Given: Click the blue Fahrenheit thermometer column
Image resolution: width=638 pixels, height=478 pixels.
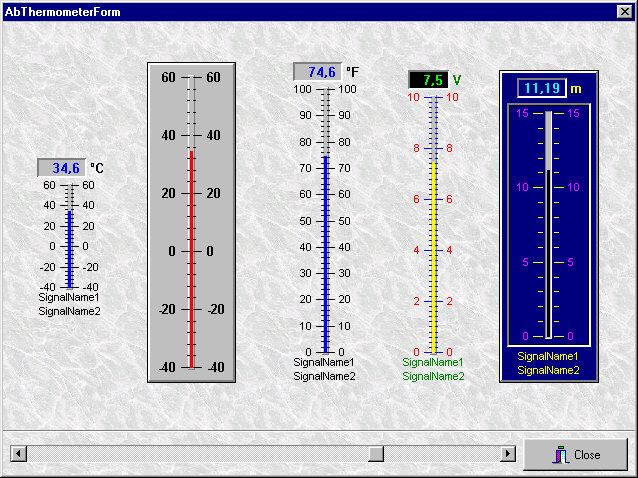Looking at the screenshot, I should pos(326,254).
